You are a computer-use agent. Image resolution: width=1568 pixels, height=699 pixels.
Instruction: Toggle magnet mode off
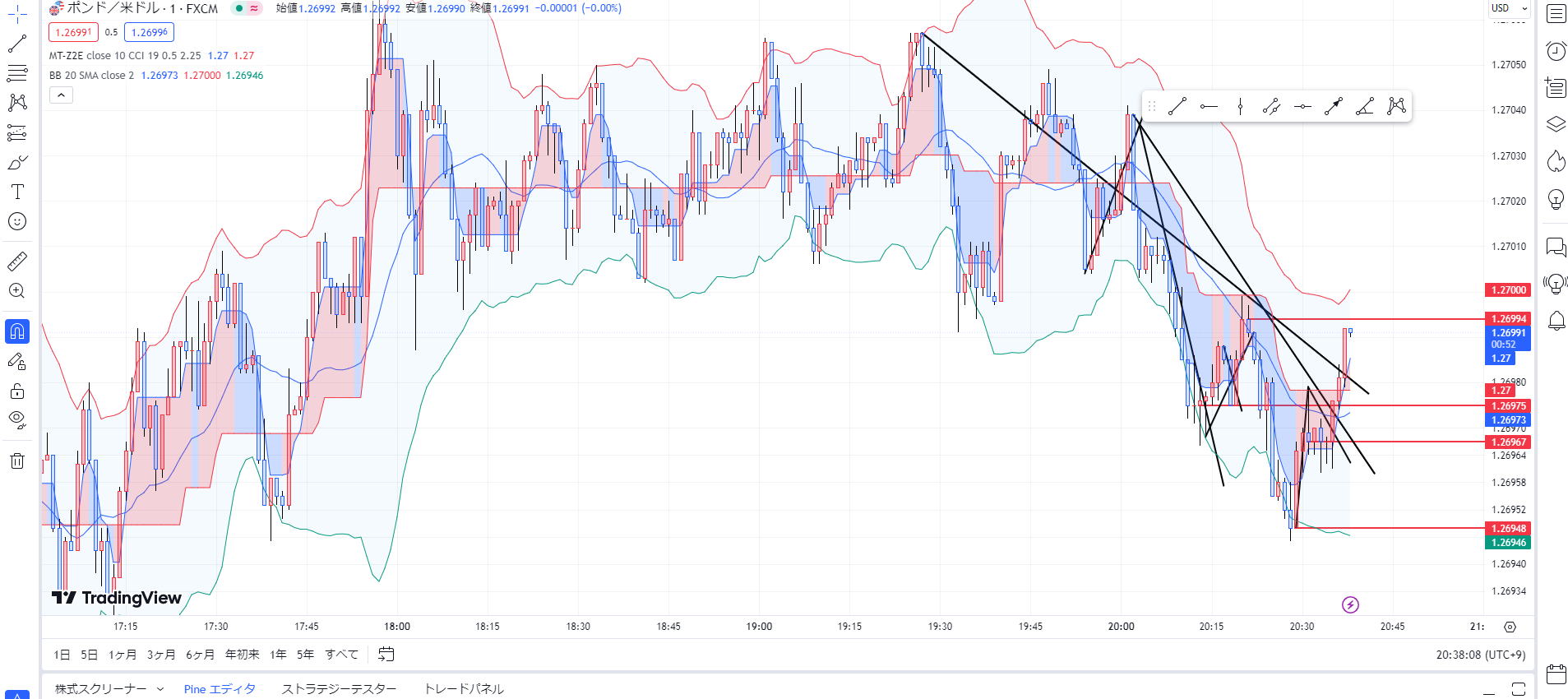[x=17, y=331]
